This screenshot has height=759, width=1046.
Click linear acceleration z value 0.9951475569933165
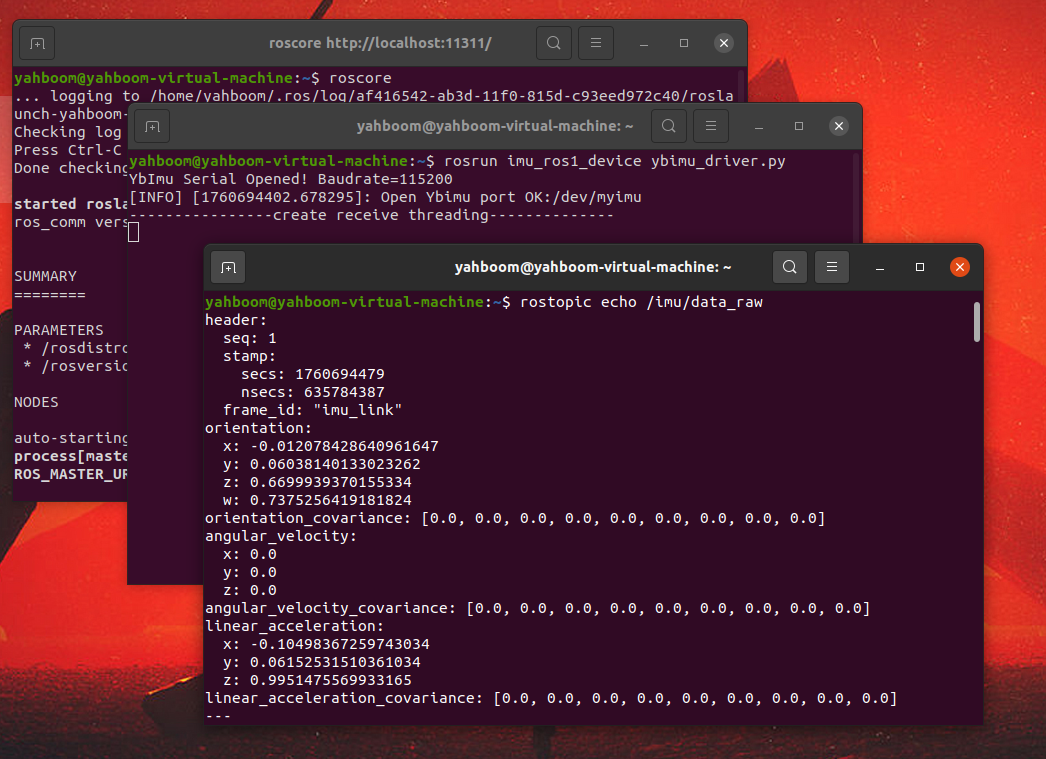pyautogui.click(x=331, y=680)
